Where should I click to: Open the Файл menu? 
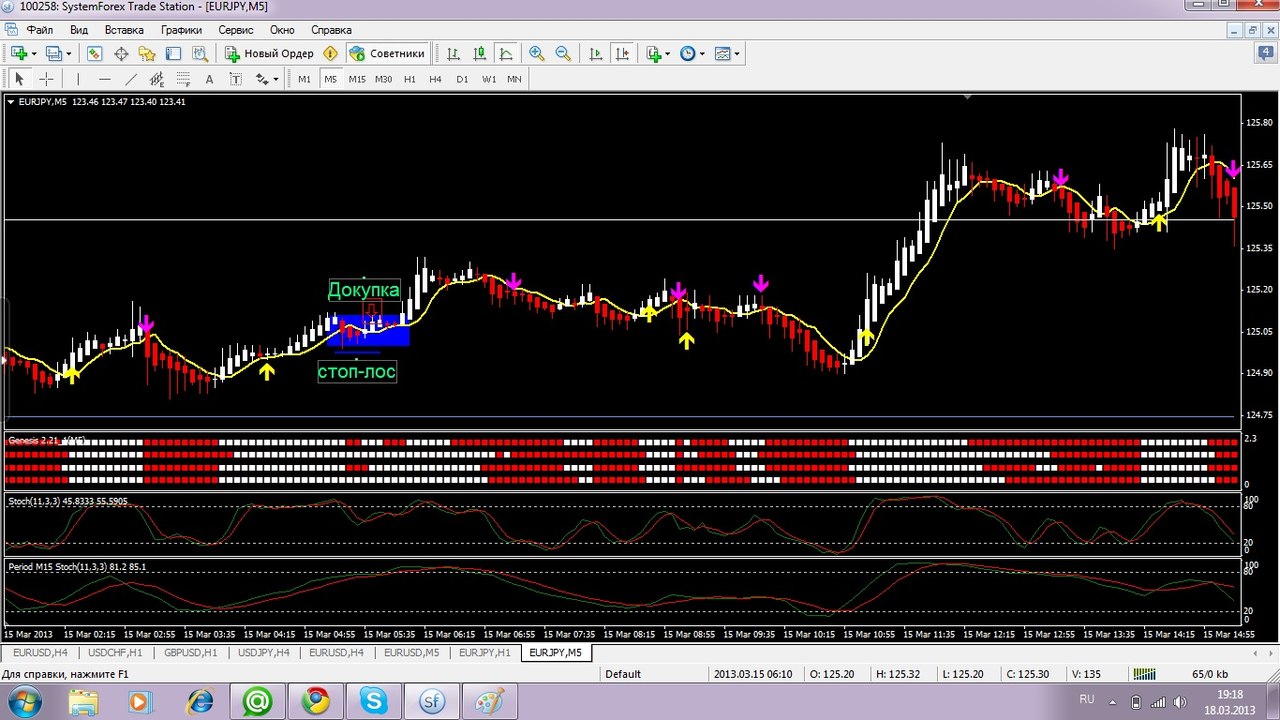(40, 30)
